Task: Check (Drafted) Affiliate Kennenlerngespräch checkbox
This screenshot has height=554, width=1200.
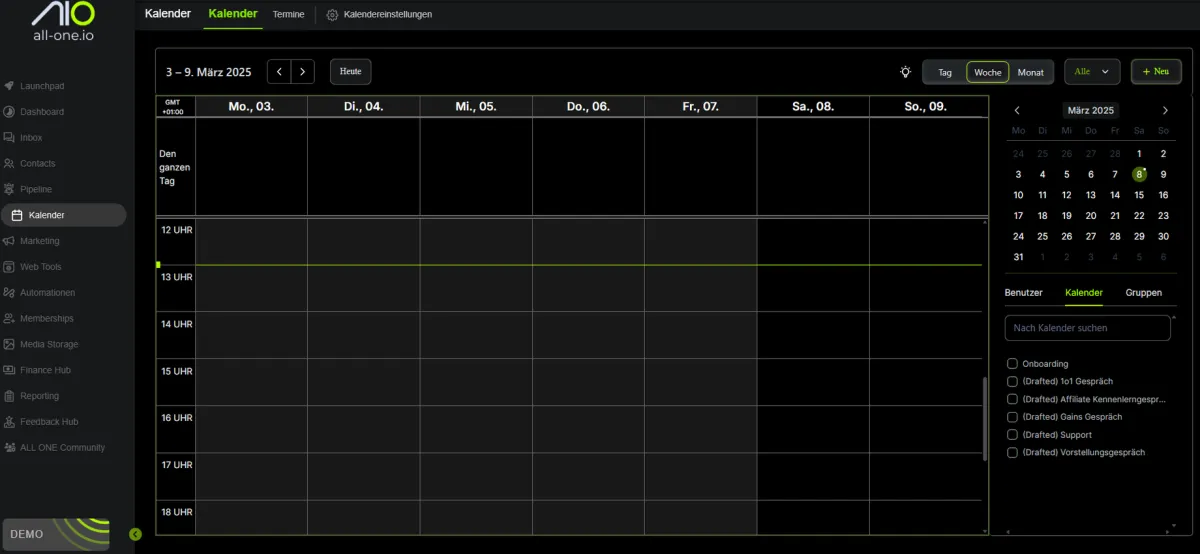Action: [1012, 399]
